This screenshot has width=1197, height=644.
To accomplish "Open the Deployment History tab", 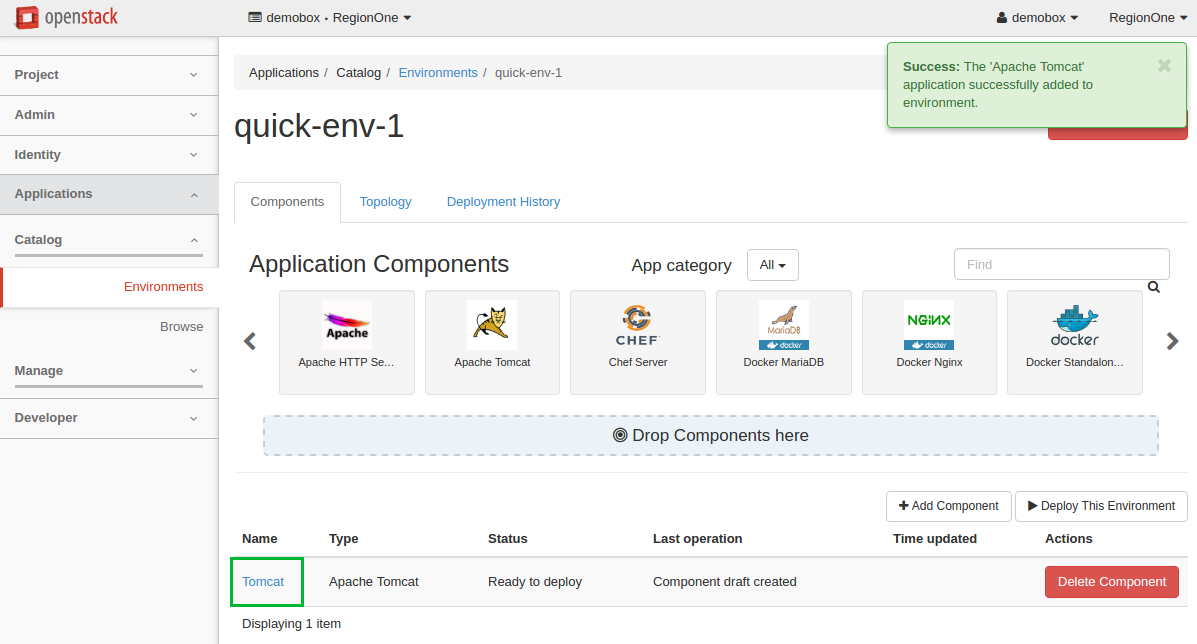I will tap(503, 202).
